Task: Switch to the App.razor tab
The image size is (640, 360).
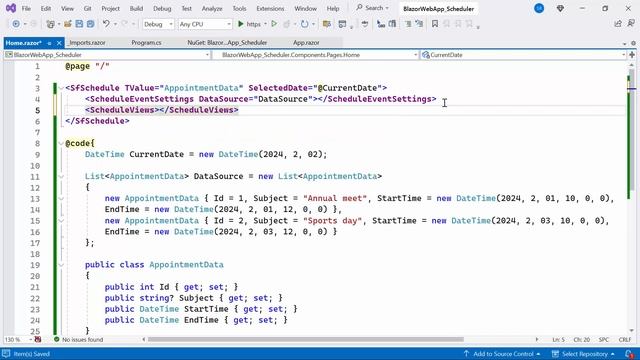Action: (x=306, y=43)
